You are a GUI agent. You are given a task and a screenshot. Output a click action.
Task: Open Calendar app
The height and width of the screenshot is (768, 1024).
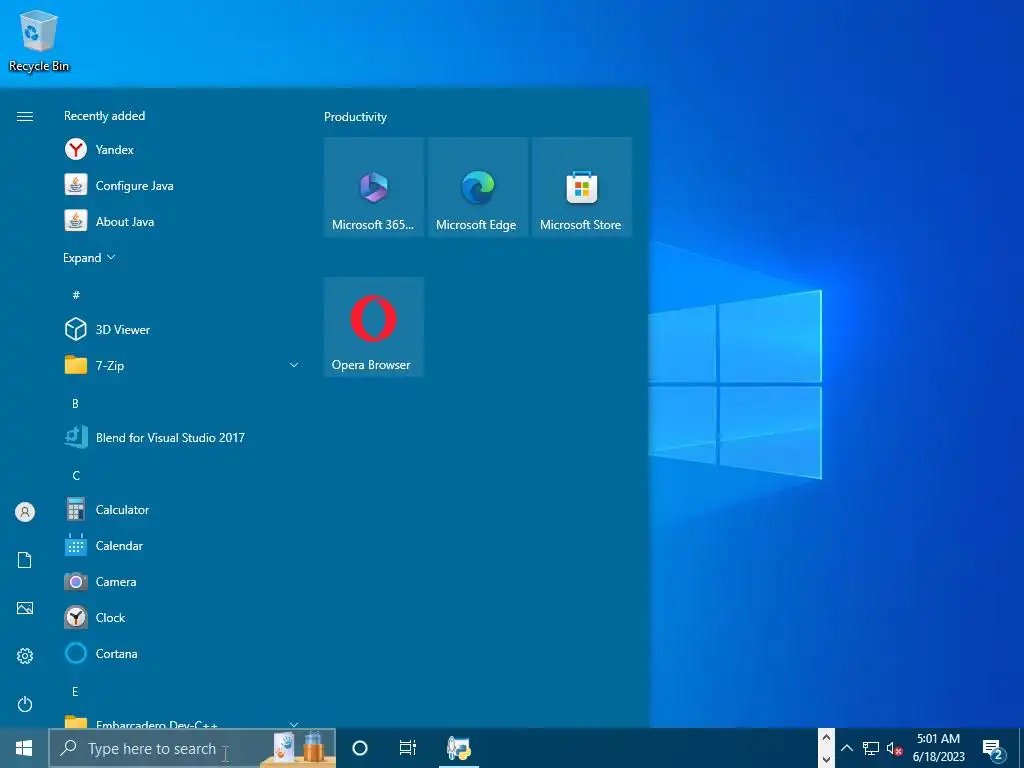(182, 545)
